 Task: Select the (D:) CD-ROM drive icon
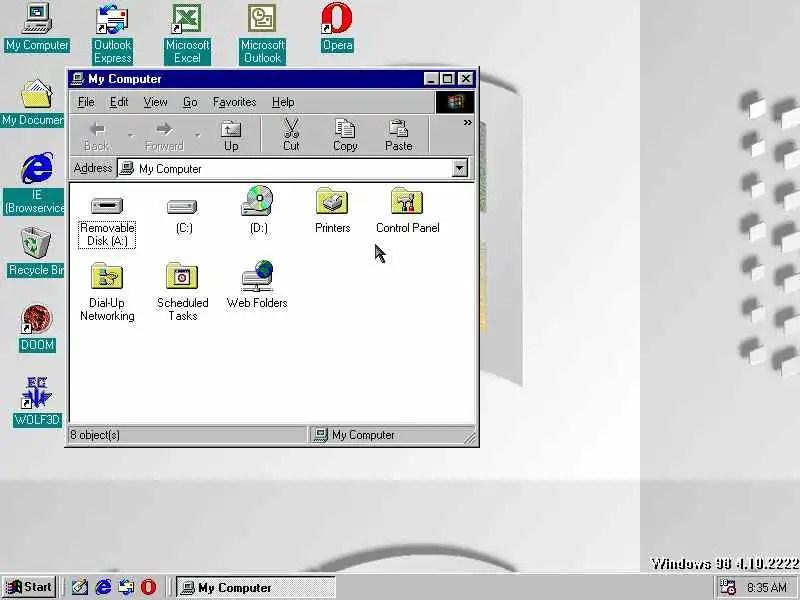258,201
